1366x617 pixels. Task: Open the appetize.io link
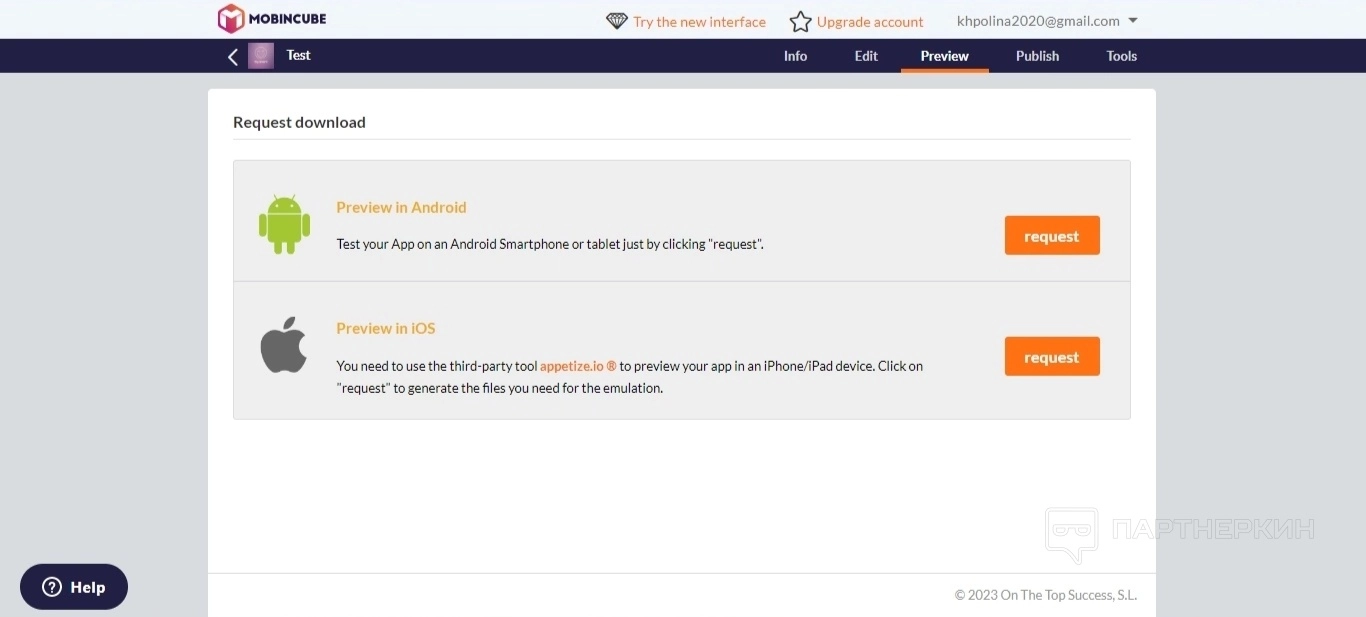[x=578, y=366]
